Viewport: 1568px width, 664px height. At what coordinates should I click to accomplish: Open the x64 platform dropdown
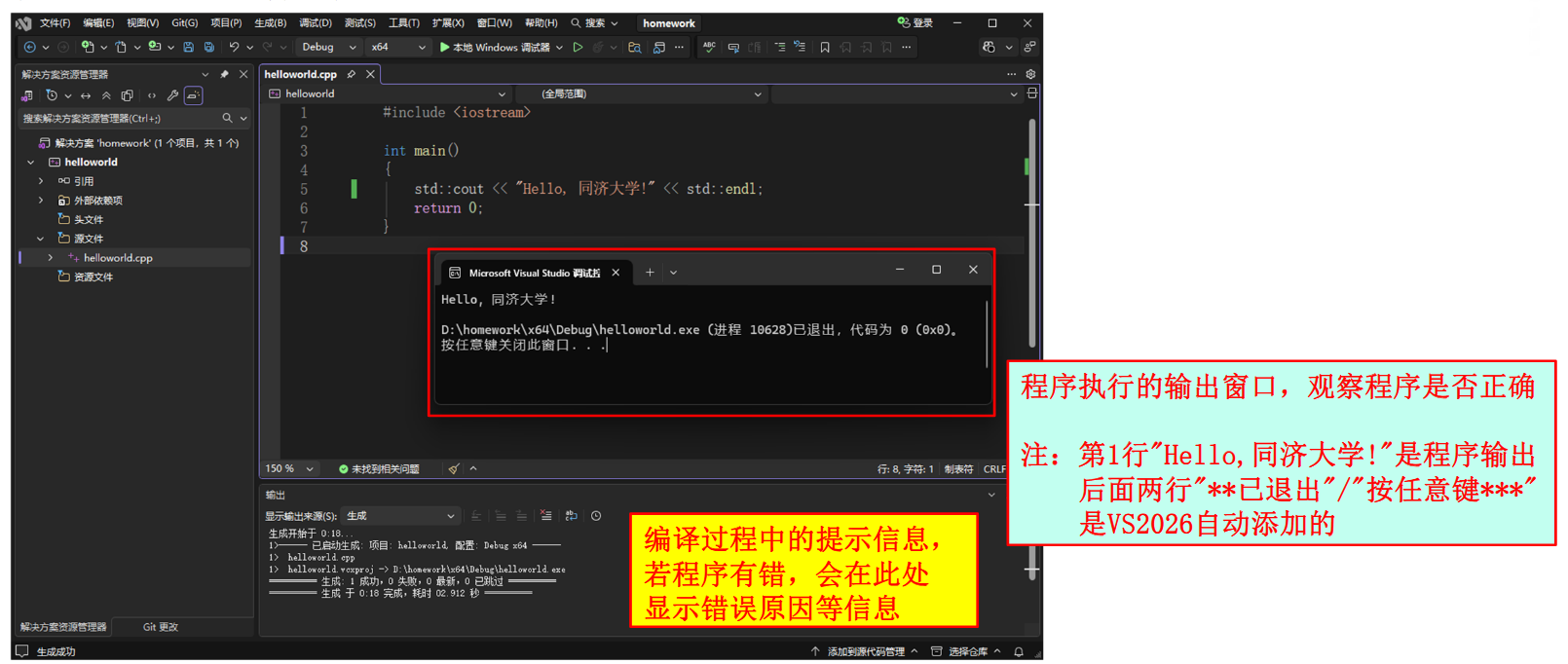[397, 47]
